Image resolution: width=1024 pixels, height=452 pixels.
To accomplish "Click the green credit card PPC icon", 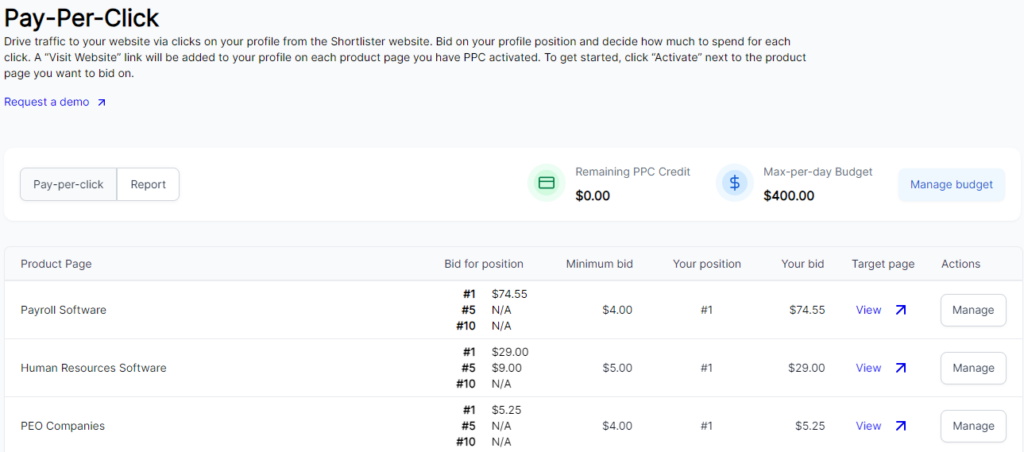I will click(x=546, y=183).
